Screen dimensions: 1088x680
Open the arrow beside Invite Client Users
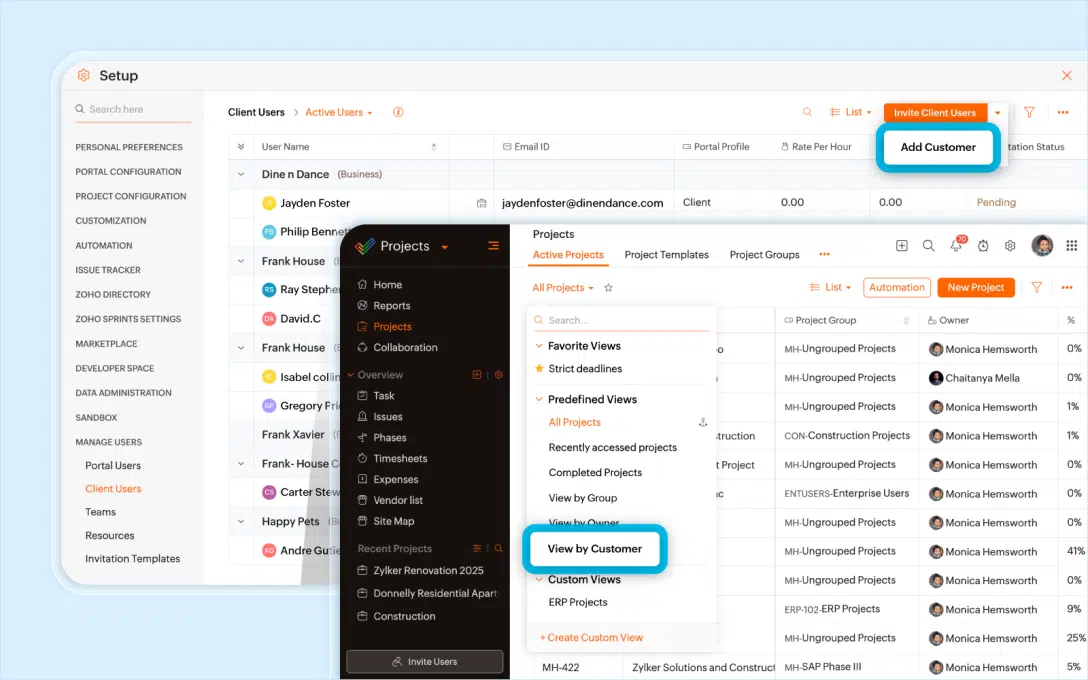pos(997,112)
